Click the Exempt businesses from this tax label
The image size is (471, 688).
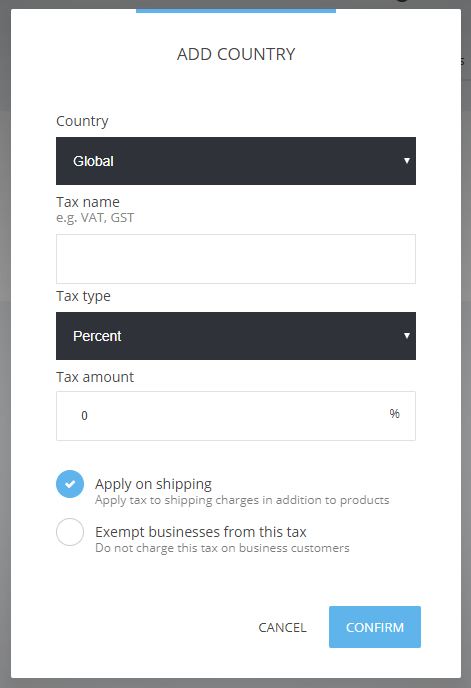[x=201, y=532]
